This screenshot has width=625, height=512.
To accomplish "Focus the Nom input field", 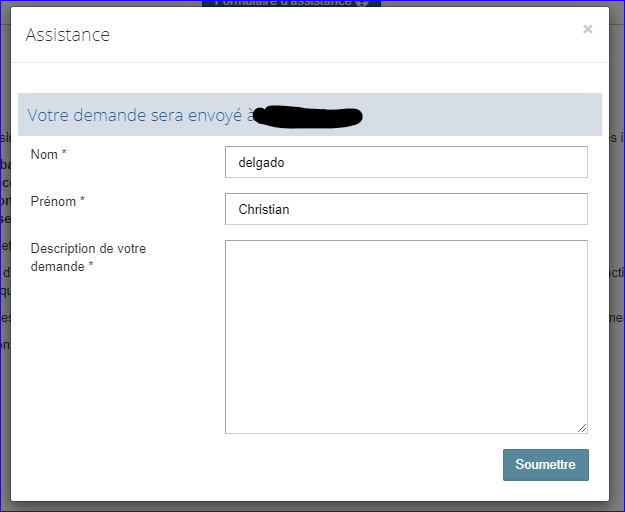I will pos(406,162).
